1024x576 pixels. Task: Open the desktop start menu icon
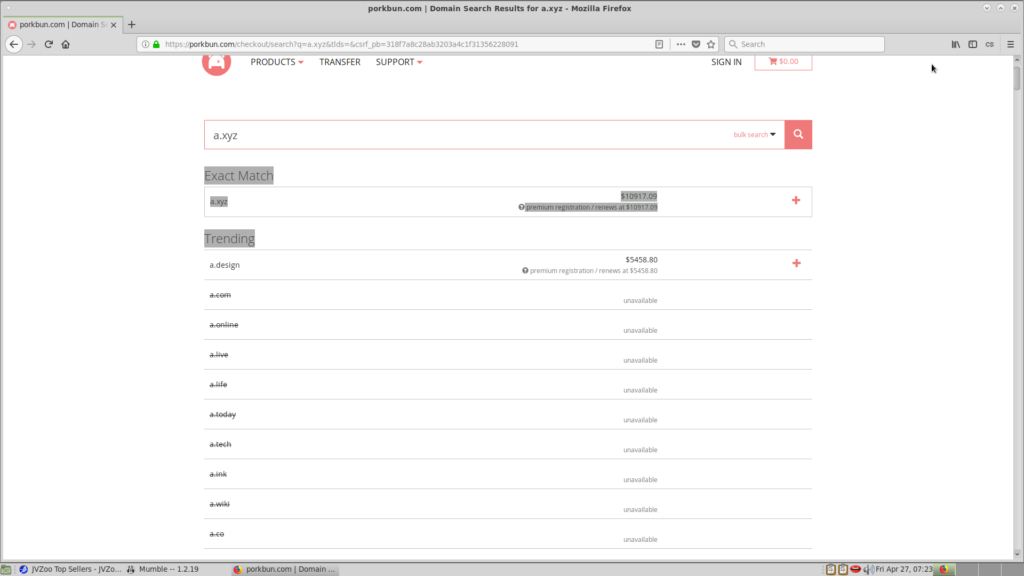tap(6, 569)
